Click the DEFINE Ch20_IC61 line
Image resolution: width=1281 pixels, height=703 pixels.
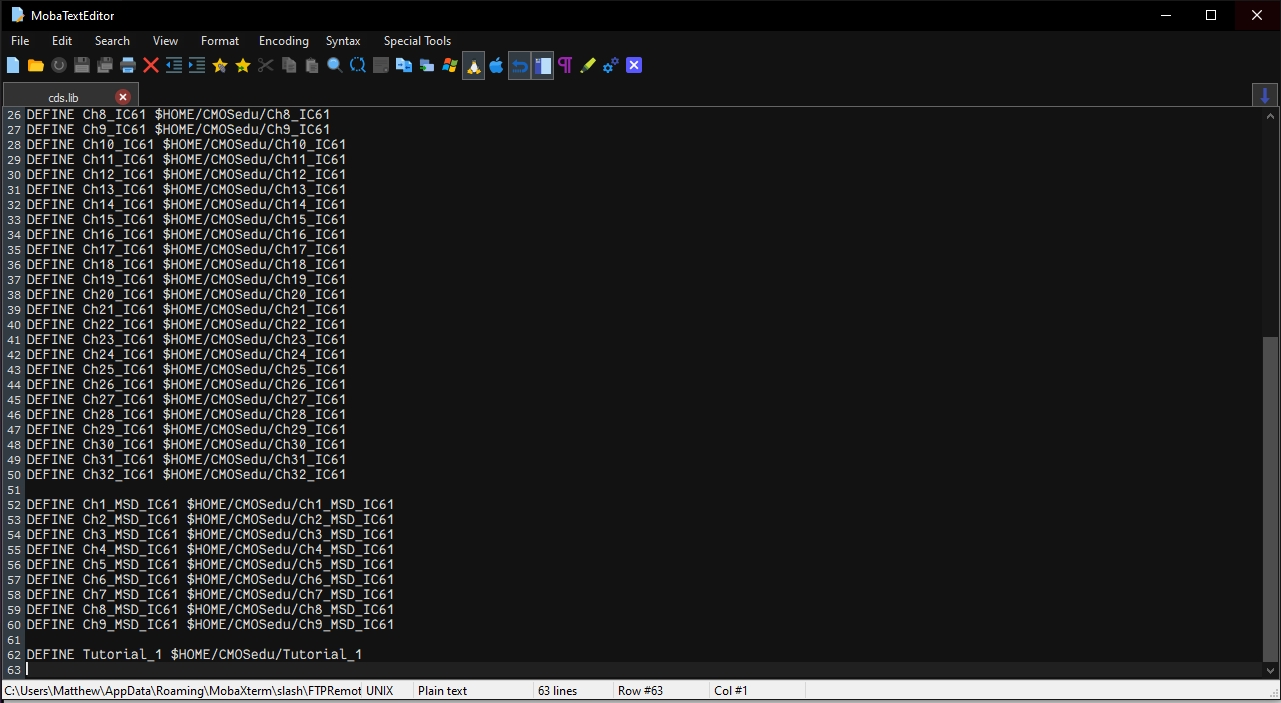[x=186, y=295]
